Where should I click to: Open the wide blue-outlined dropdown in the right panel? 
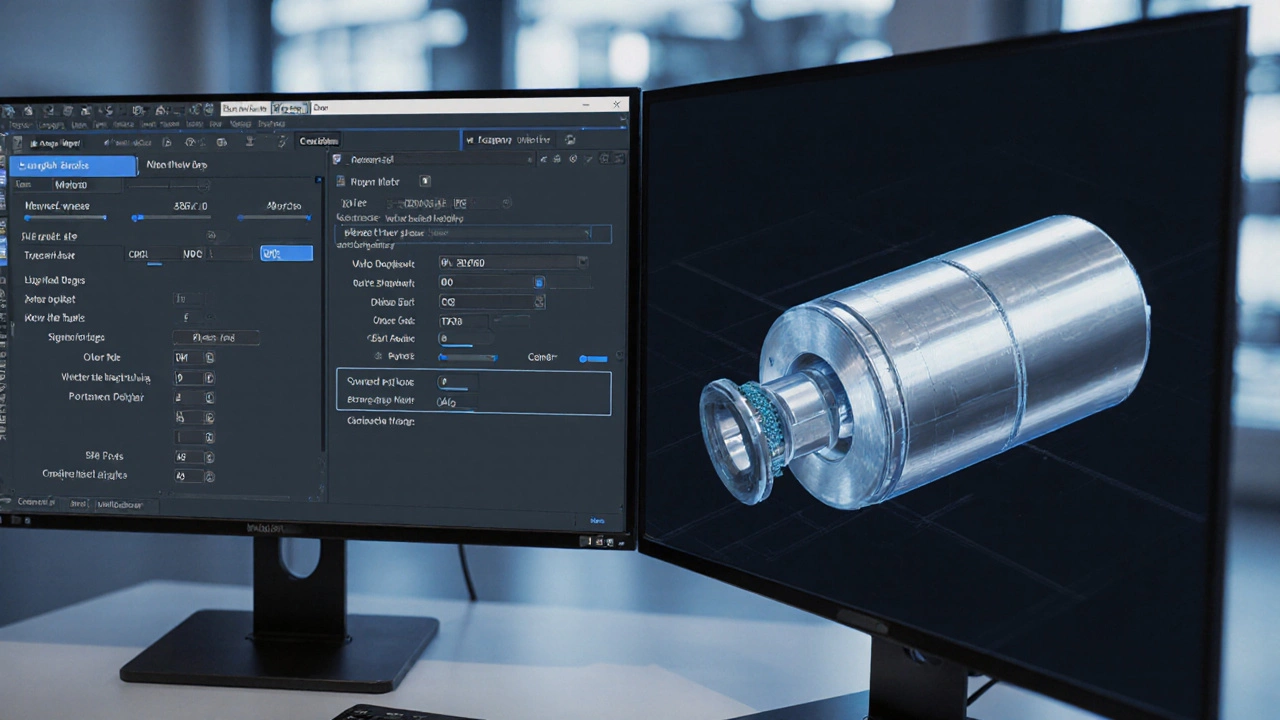(472, 233)
